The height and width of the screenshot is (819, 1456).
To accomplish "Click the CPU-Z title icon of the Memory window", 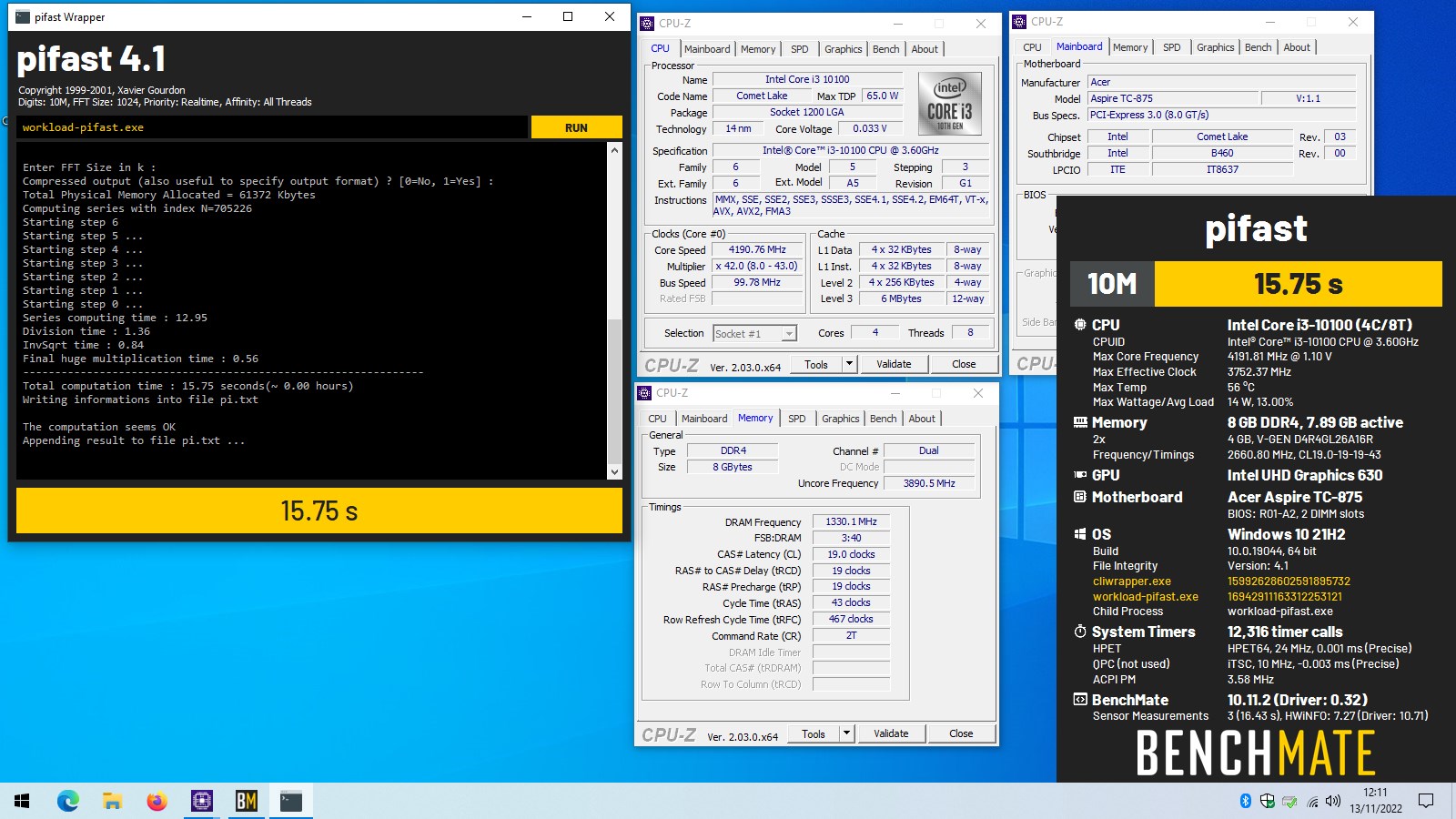I will tap(644, 393).
